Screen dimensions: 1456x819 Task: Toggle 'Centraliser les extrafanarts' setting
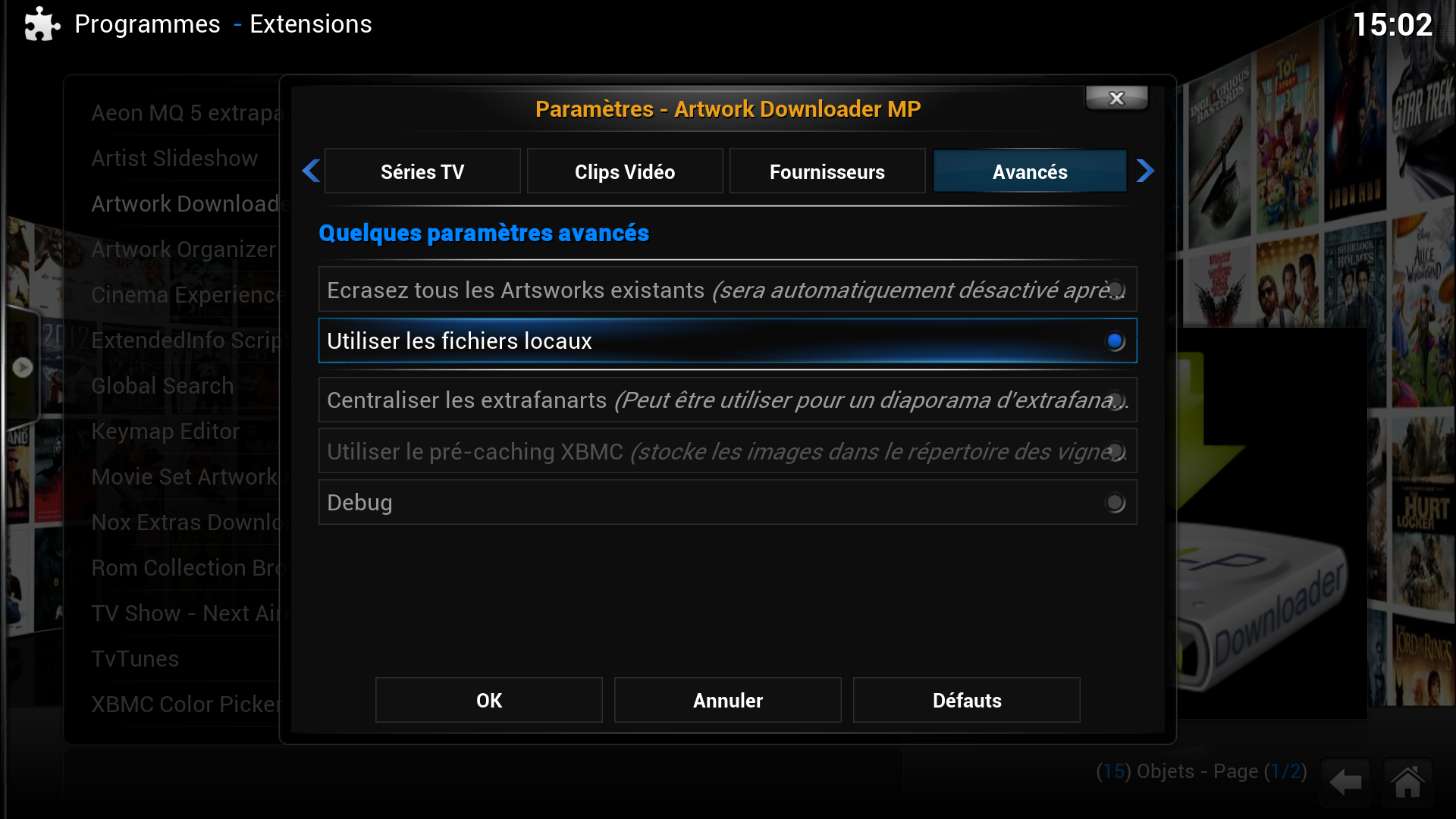1115,400
